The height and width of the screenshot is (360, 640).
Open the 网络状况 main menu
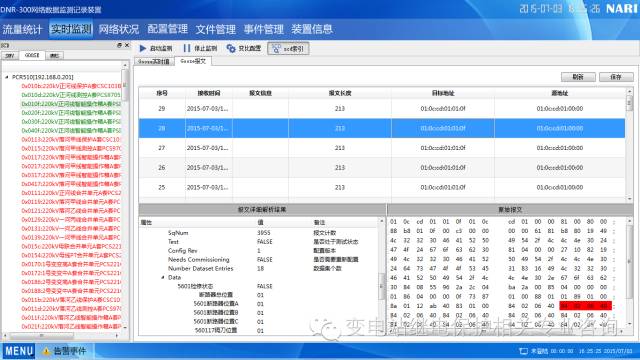[119, 29]
